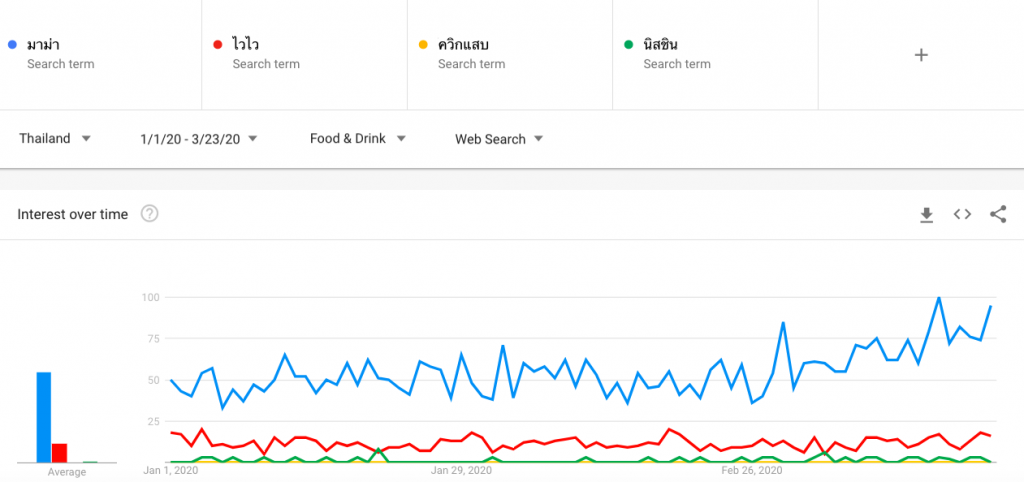Click the yellow dot beside ควิกแสบ
Image resolution: width=1024 pixels, height=482 pixels.
(423, 44)
